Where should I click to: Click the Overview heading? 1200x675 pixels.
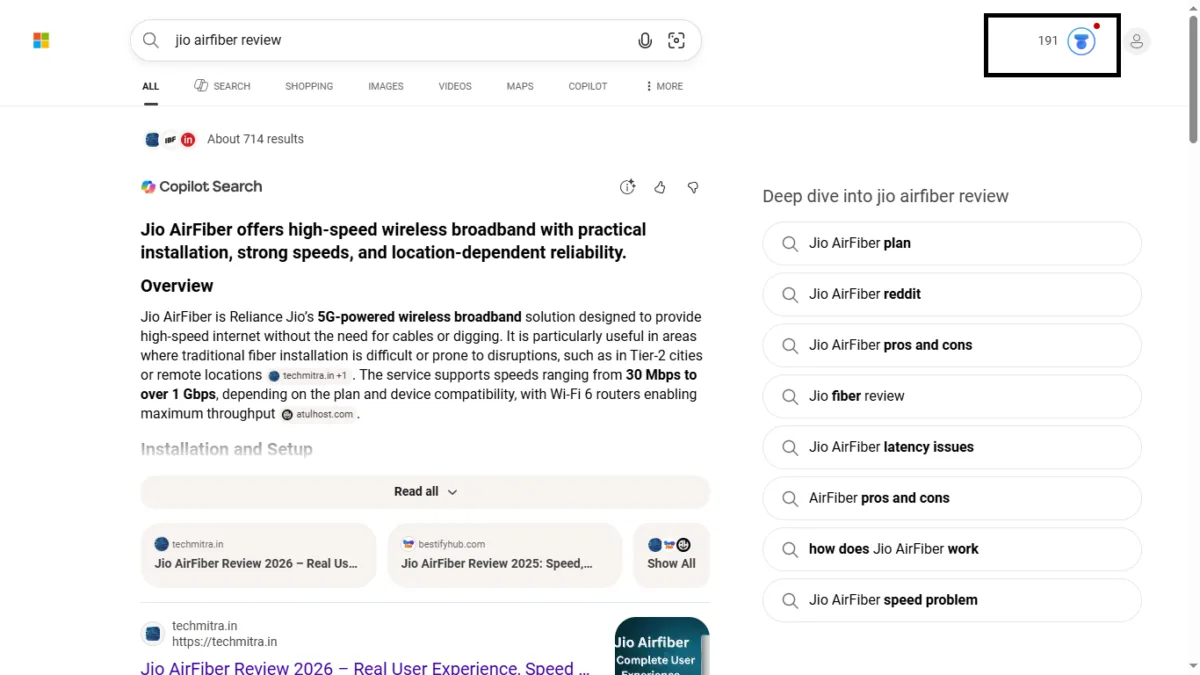coord(177,286)
